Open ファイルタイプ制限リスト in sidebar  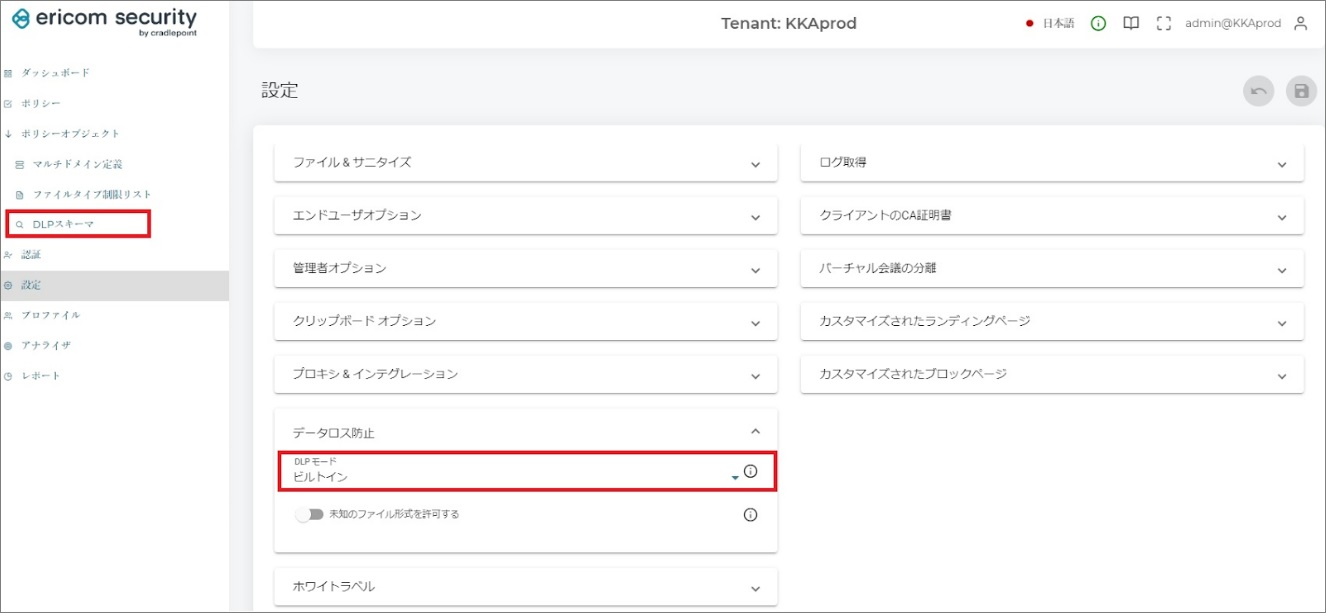coord(92,194)
